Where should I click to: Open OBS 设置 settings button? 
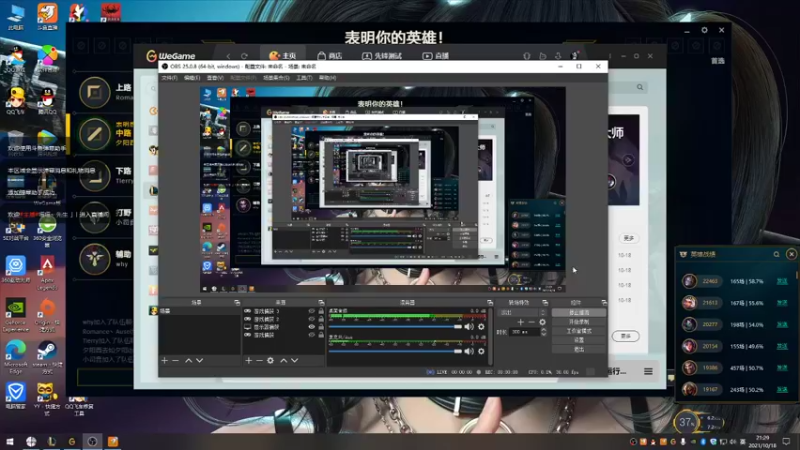click(579, 340)
